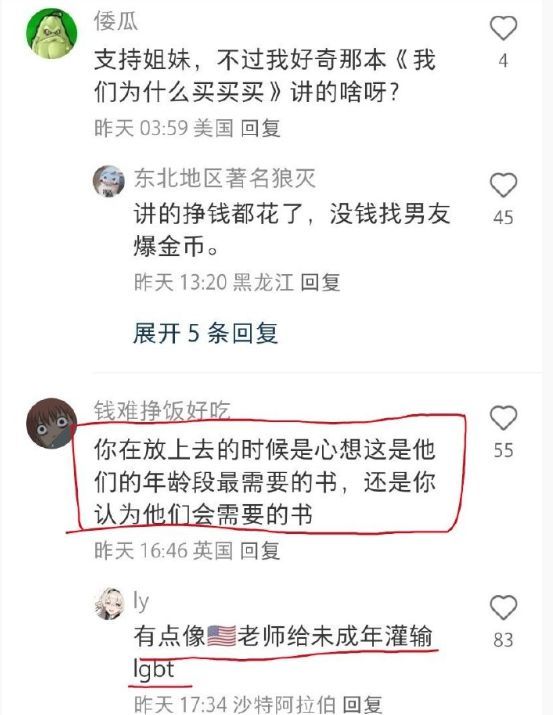Like the comment by 钱难挣饭好吃
This screenshot has width=553, height=715.
pos(503,418)
